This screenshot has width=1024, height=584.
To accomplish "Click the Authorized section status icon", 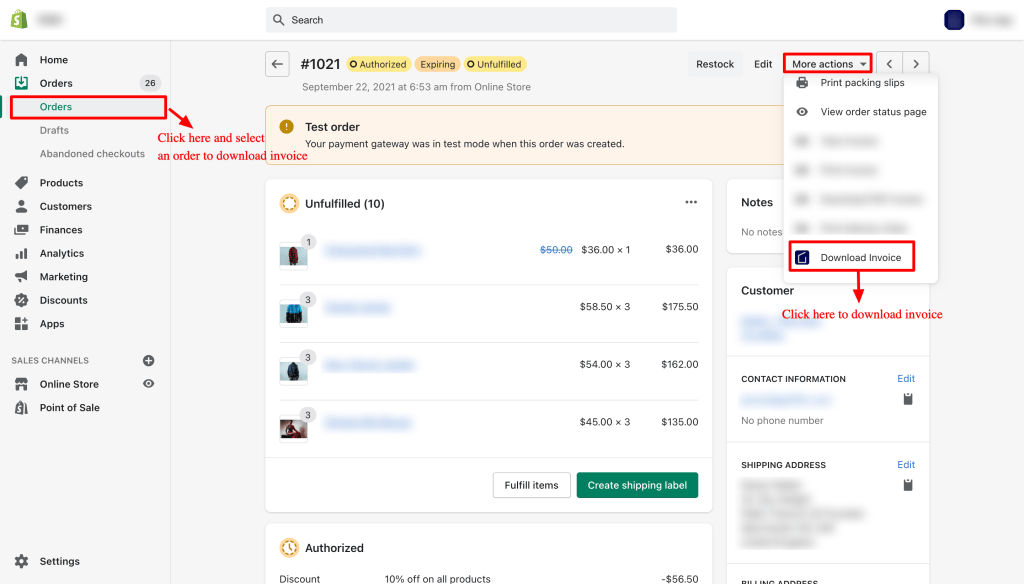I will click(289, 547).
